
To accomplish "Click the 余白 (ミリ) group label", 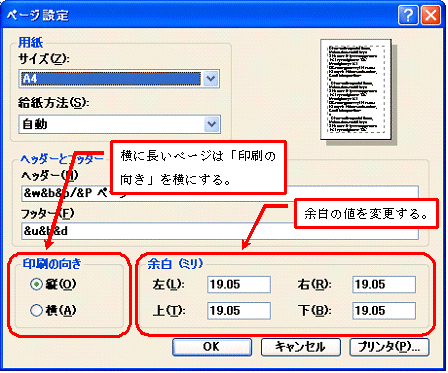I will pos(175,264).
